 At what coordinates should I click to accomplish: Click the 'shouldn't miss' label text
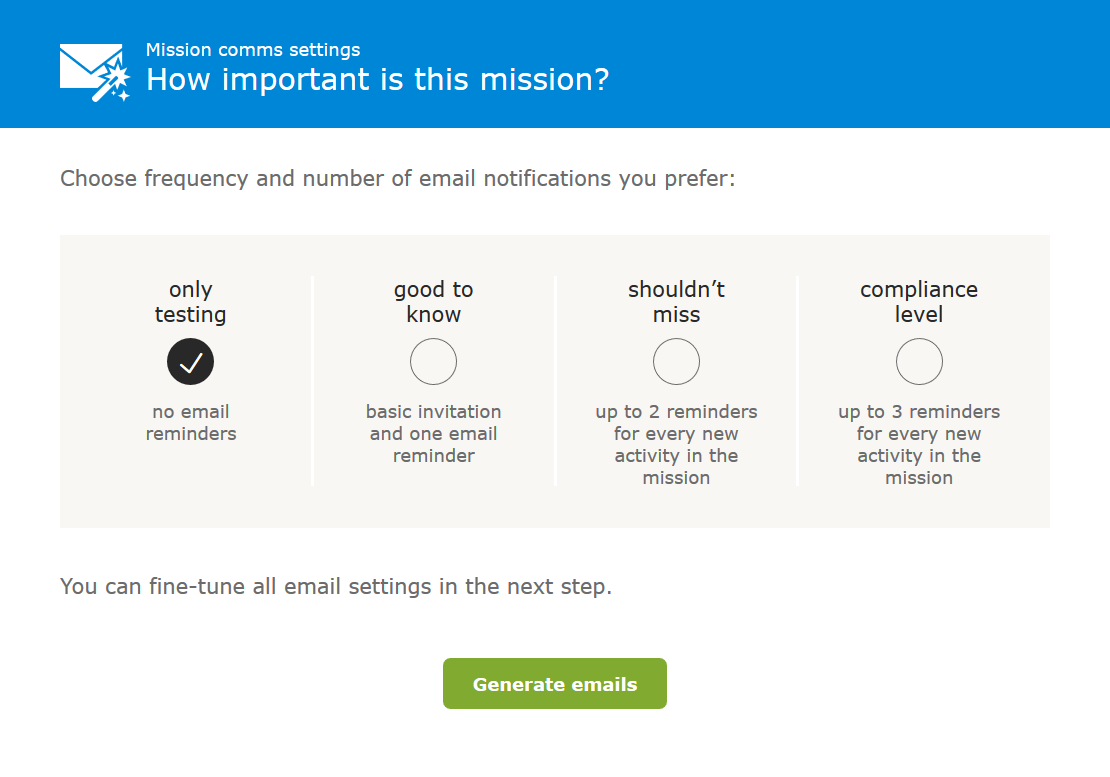pos(676,301)
